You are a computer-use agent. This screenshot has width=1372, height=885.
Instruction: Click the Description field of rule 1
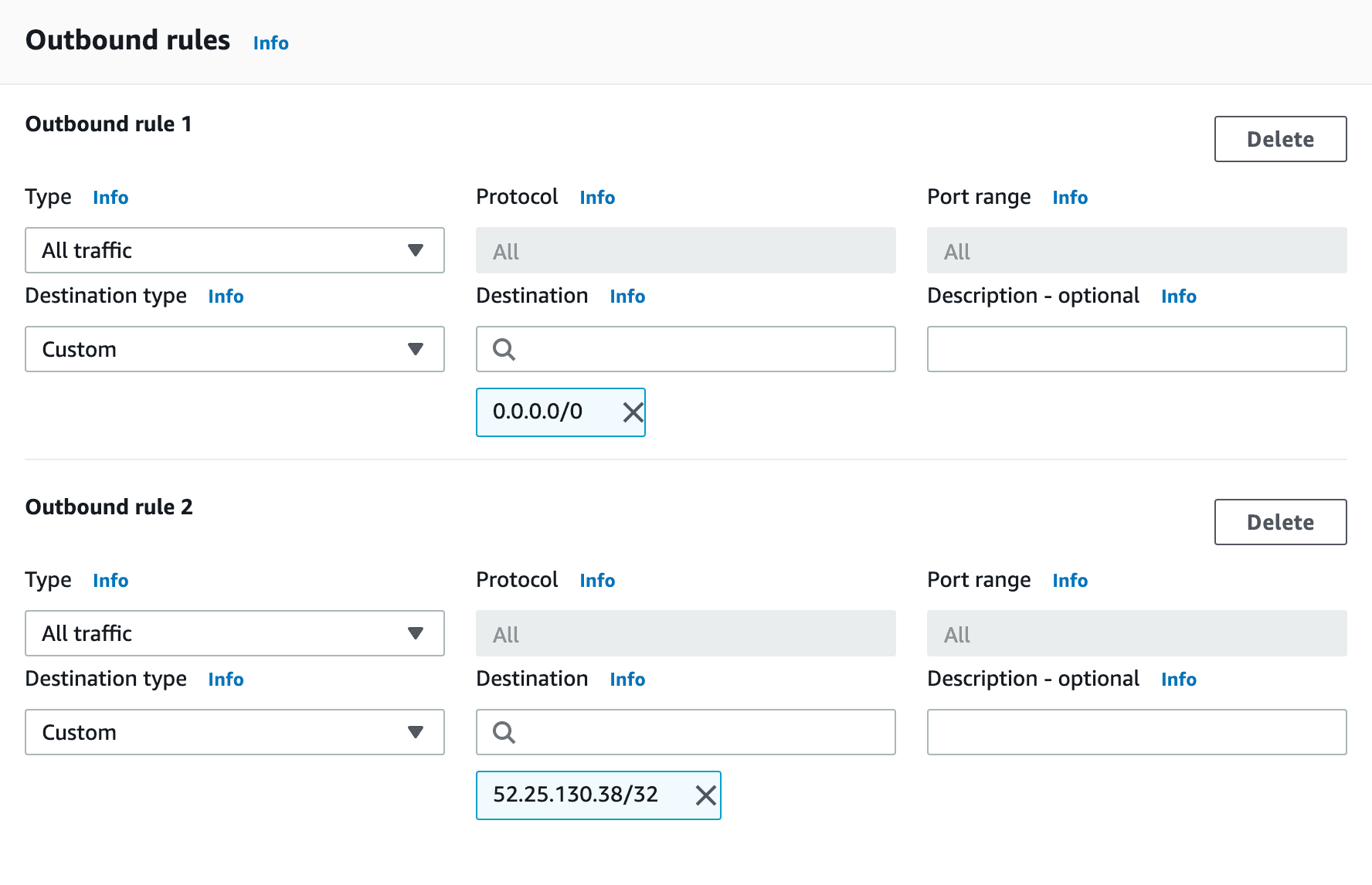(1136, 349)
